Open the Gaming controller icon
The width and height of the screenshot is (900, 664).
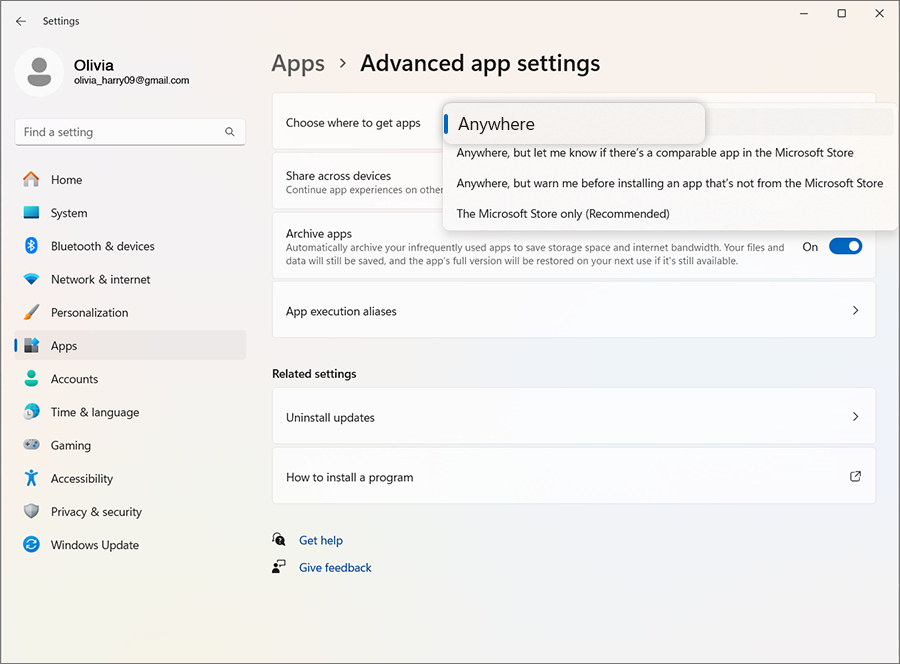[x=31, y=445]
